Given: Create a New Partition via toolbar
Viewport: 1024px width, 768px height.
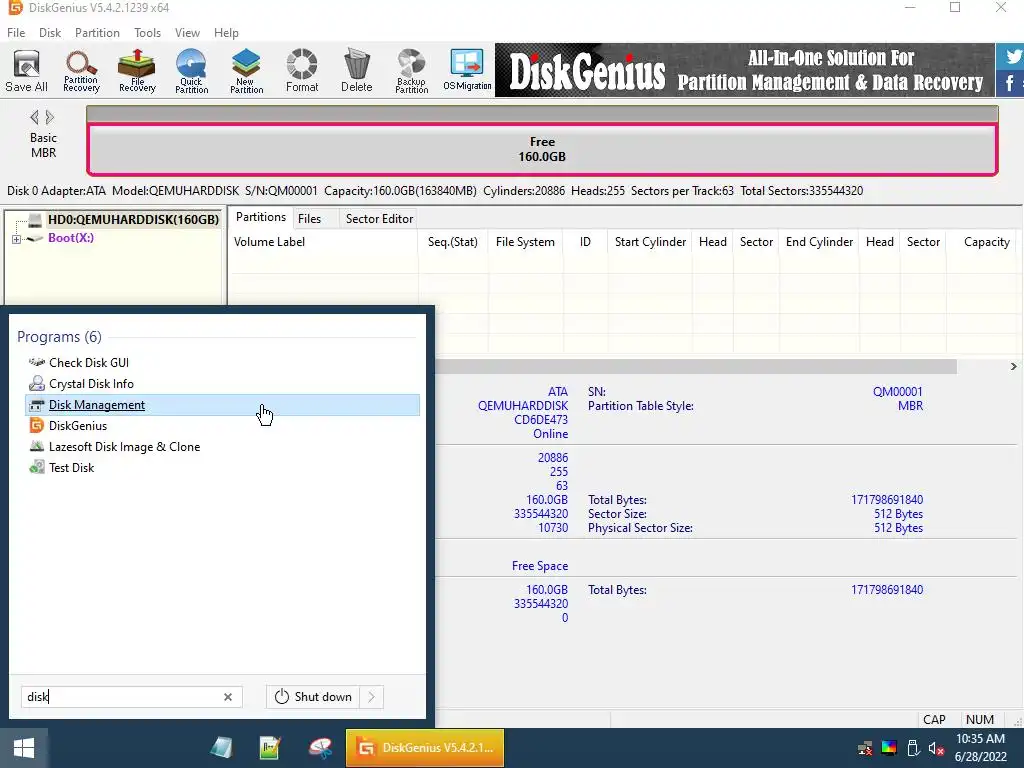Looking at the screenshot, I should pyautogui.click(x=246, y=71).
